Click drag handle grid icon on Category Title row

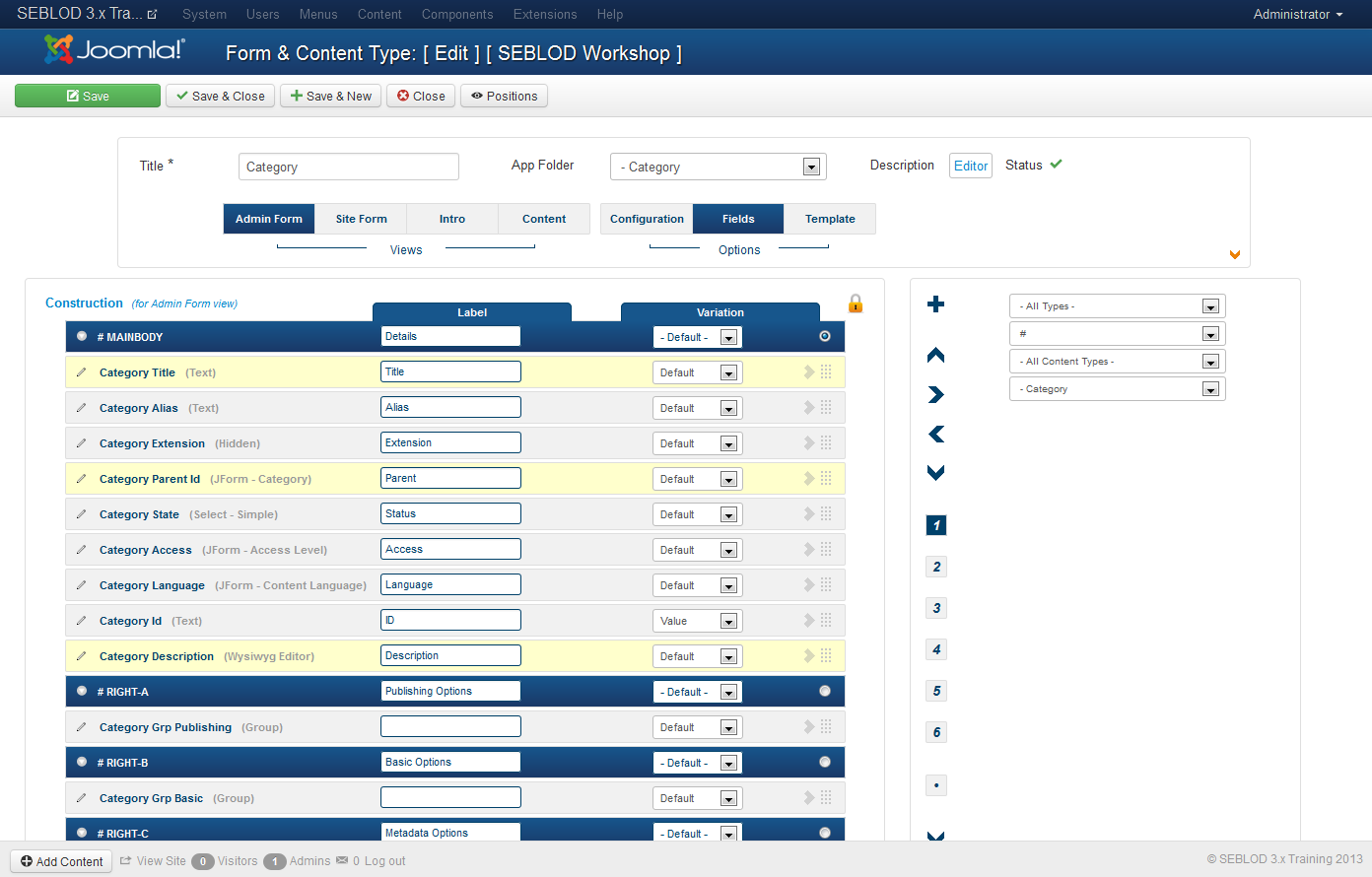click(826, 371)
